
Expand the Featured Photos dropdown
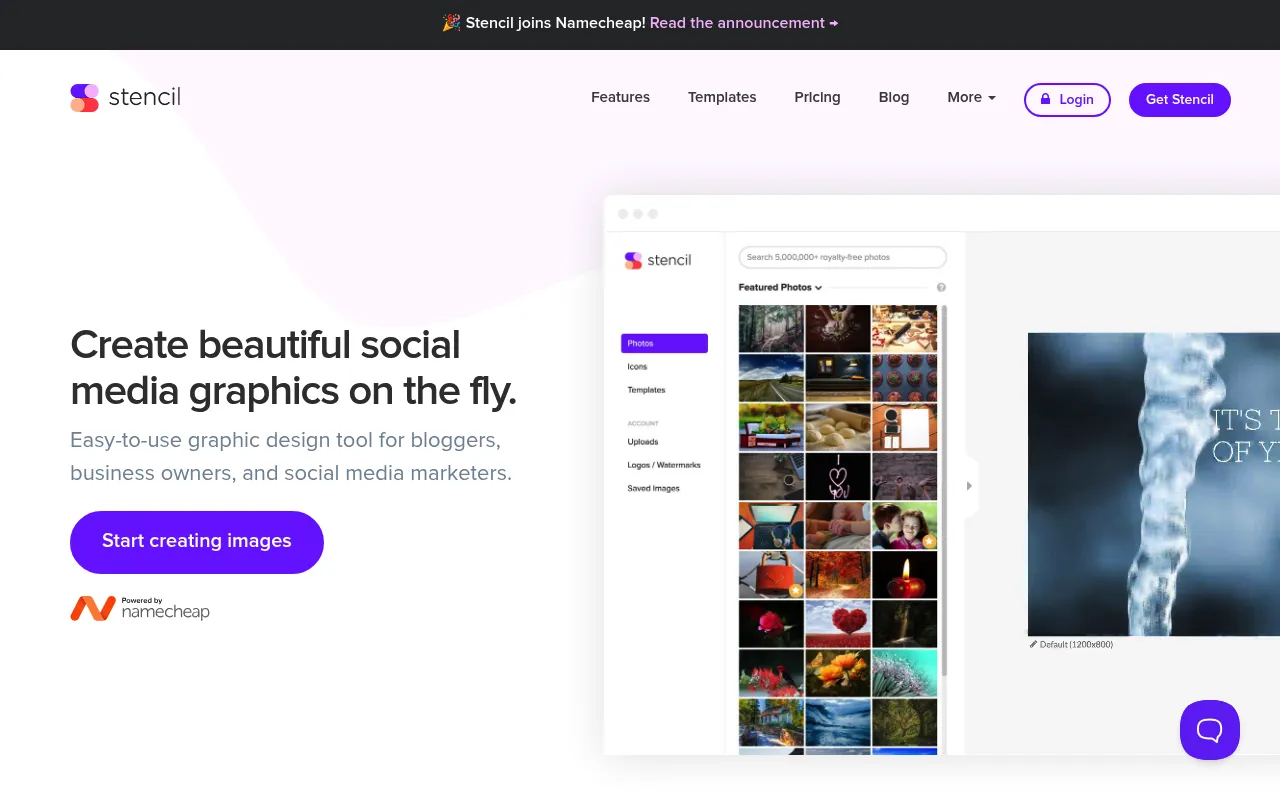click(780, 287)
